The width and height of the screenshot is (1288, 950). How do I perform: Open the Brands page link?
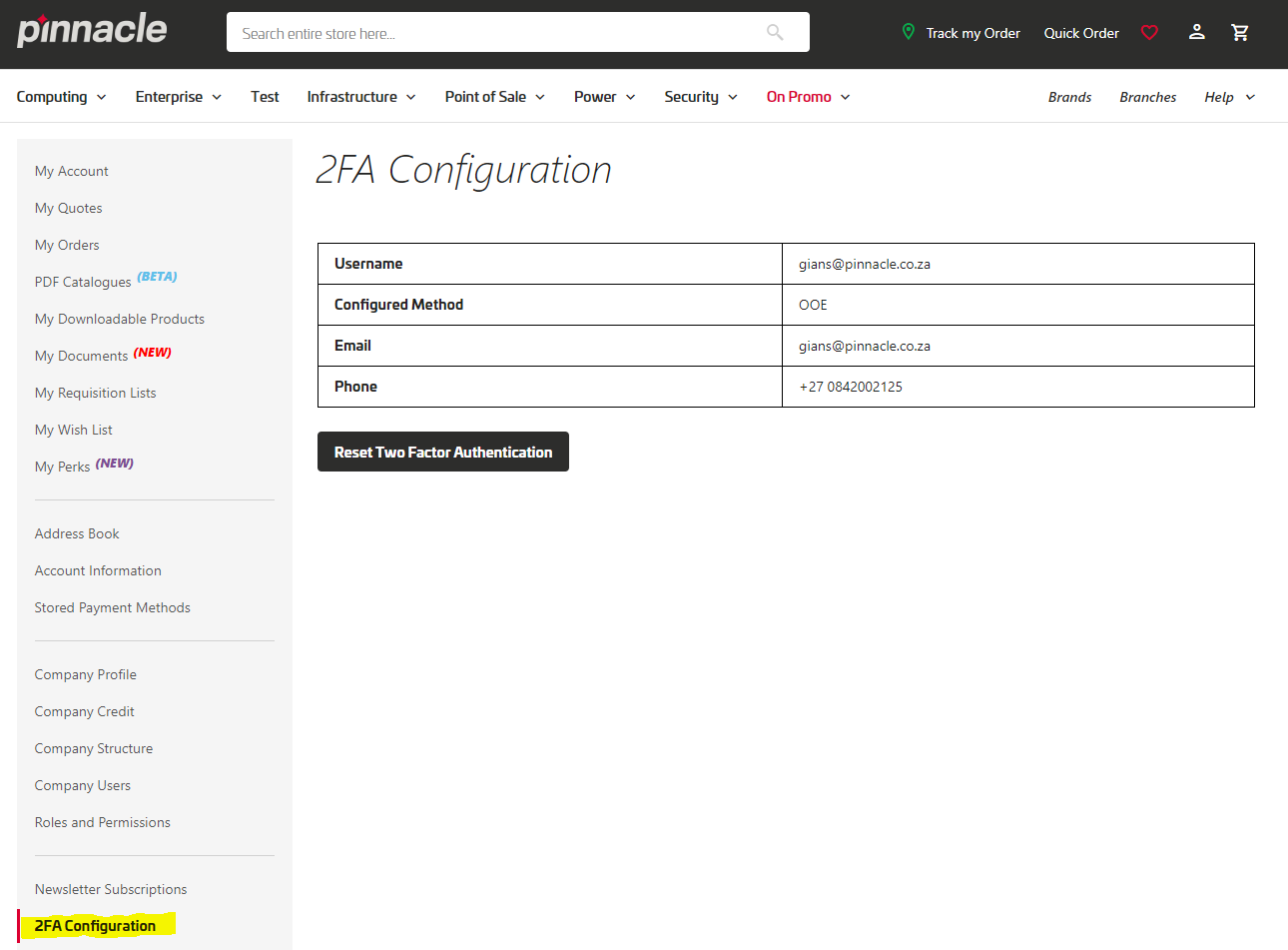point(1069,97)
